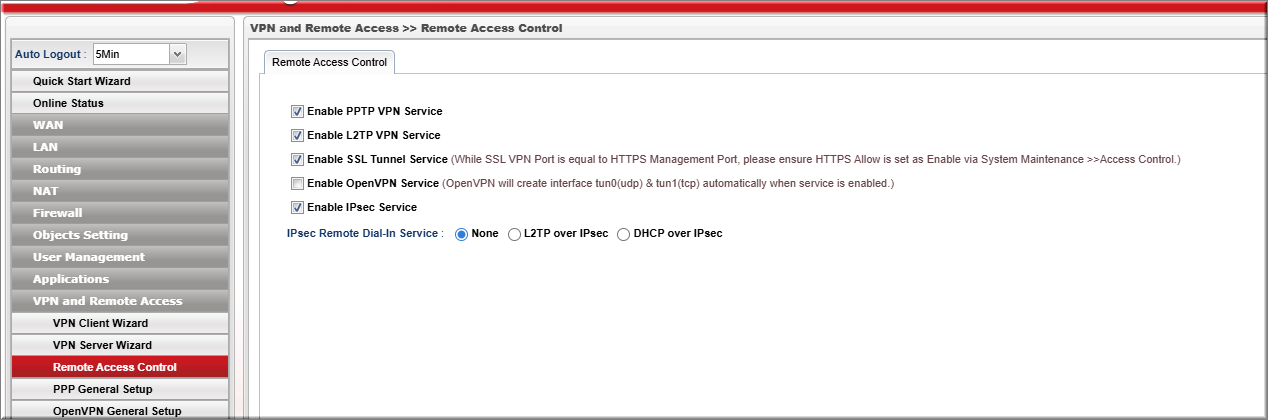Open the OpenVPN General Setup page

click(x=117, y=411)
